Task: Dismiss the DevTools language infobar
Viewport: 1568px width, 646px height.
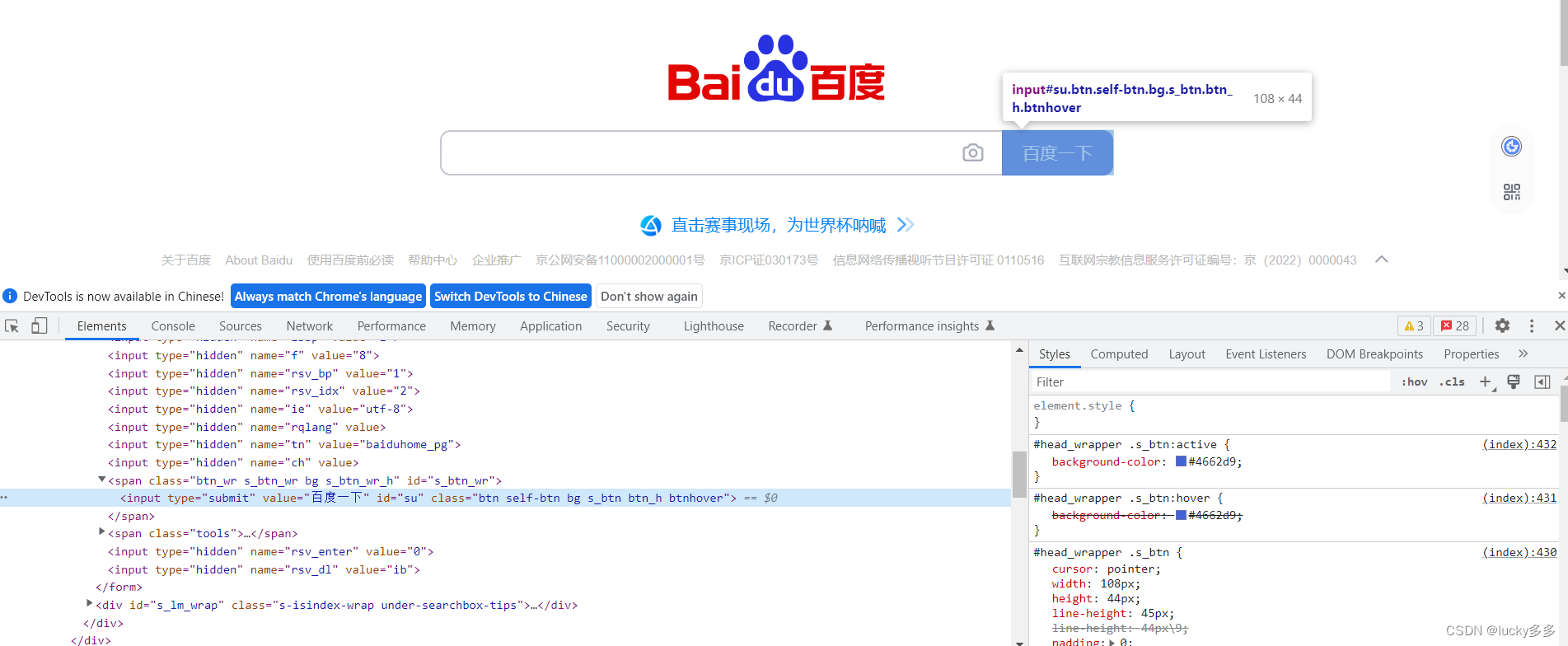Action: pos(1561,296)
